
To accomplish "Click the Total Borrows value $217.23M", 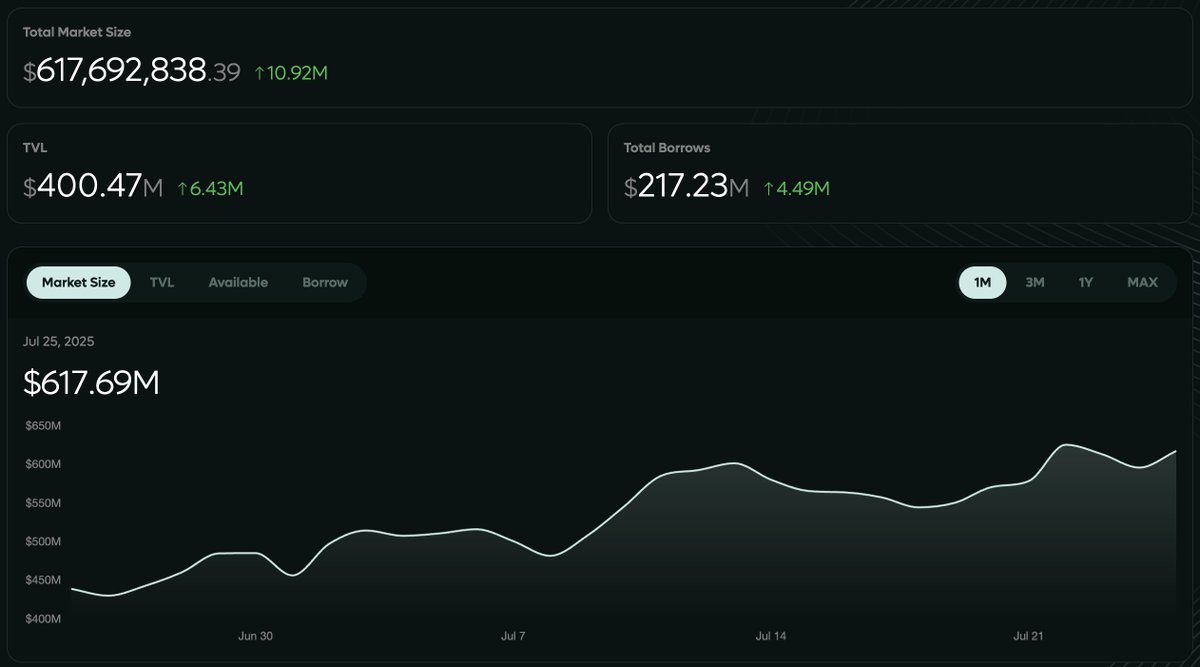I will tap(686, 186).
